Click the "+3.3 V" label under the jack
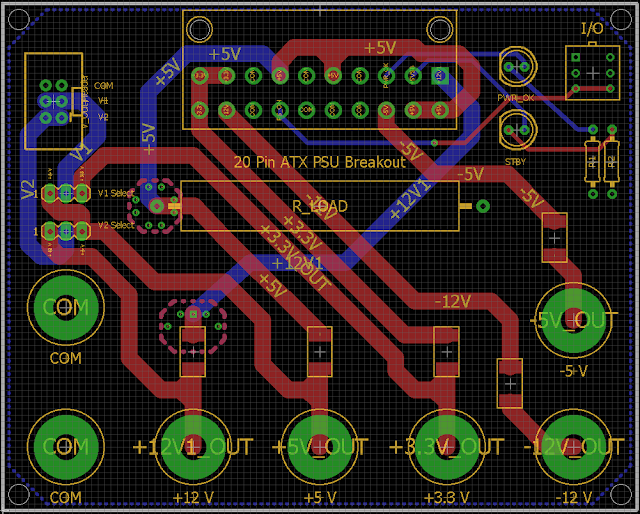The height and width of the screenshot is (514, 640). click(x=447, y=498)
